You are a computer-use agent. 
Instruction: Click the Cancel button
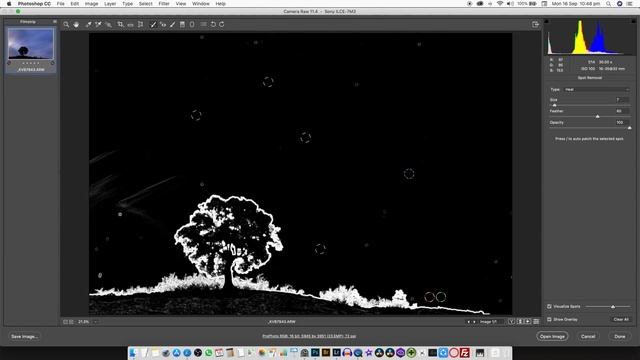588,336
